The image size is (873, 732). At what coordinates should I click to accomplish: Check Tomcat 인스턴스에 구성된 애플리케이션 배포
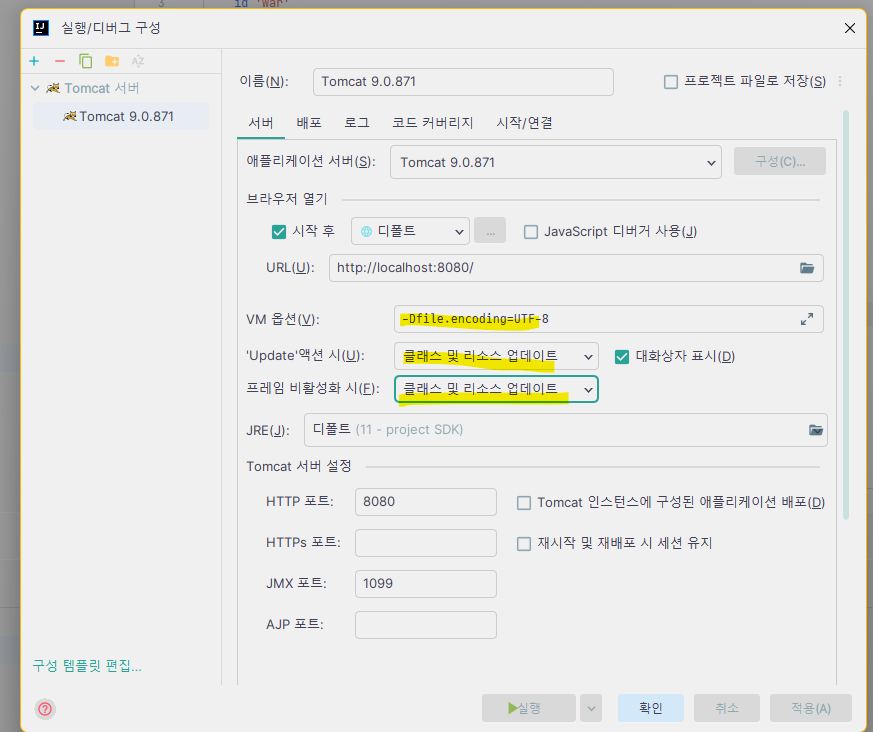click(524, 503)
